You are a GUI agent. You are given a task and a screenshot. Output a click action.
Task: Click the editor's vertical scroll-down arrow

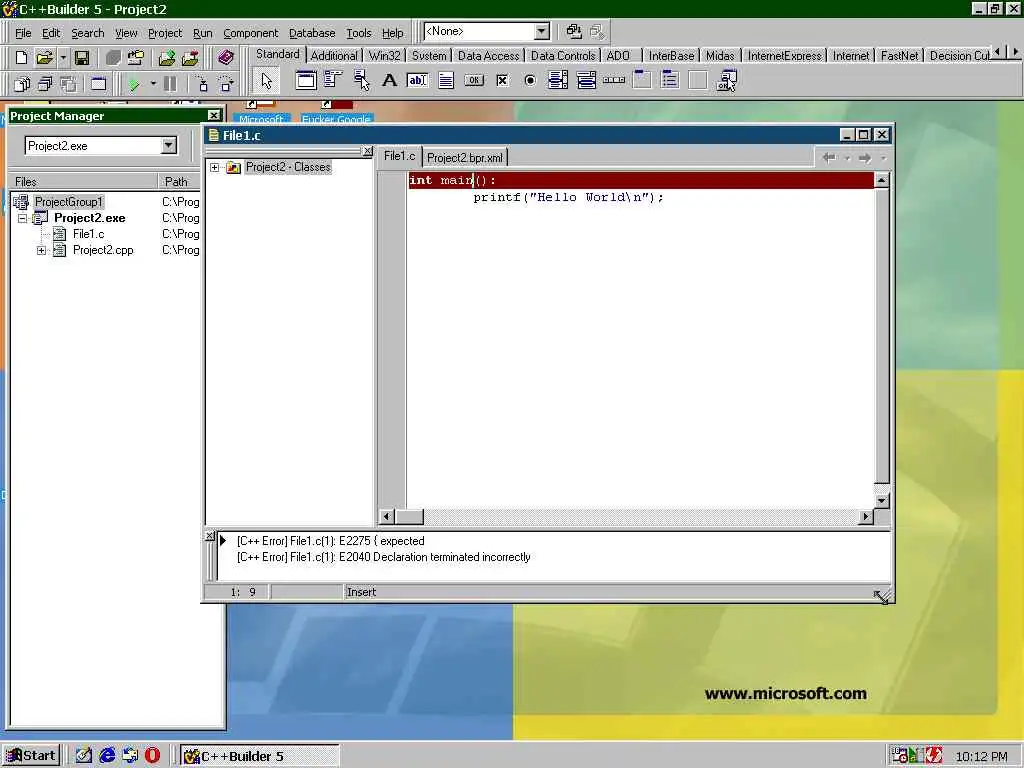tap(882, 501)
